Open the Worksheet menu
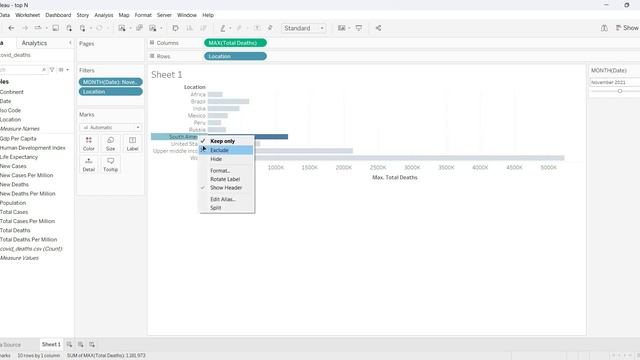The width and height of the screenshot is (640, 360). coord(27,15)
